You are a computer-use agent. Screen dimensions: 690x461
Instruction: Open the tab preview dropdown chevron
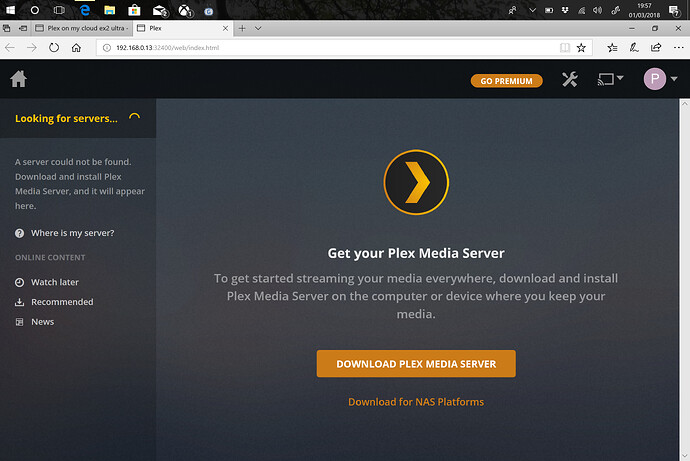point(258,28)
